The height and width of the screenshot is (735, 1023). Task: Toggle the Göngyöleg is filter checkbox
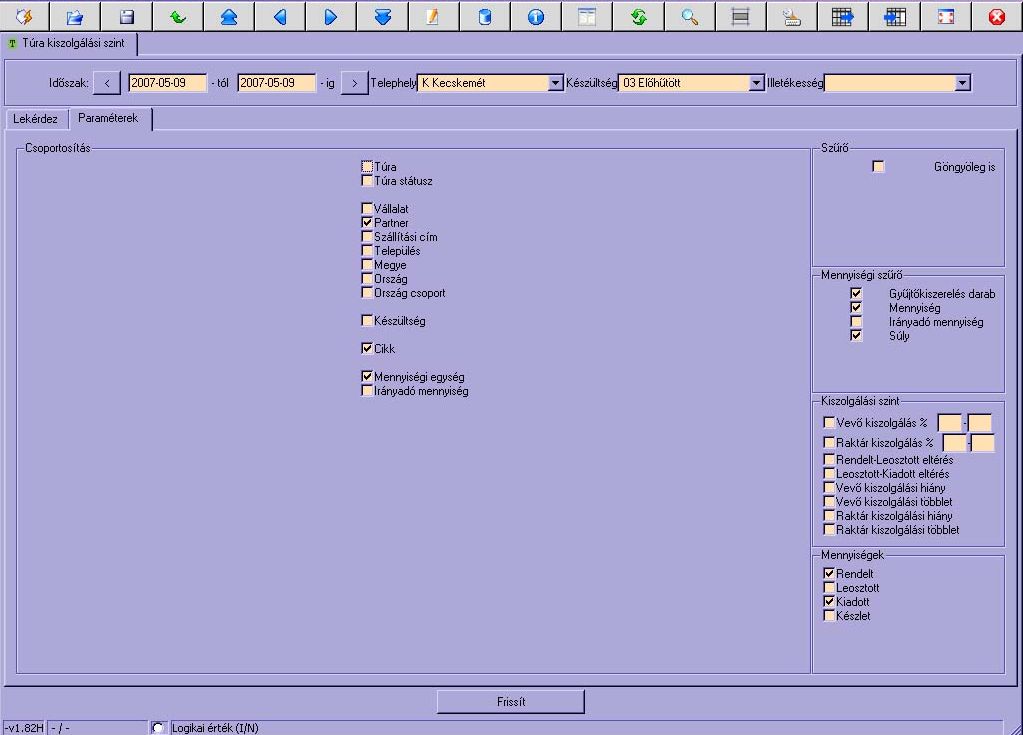click(878, 167)
